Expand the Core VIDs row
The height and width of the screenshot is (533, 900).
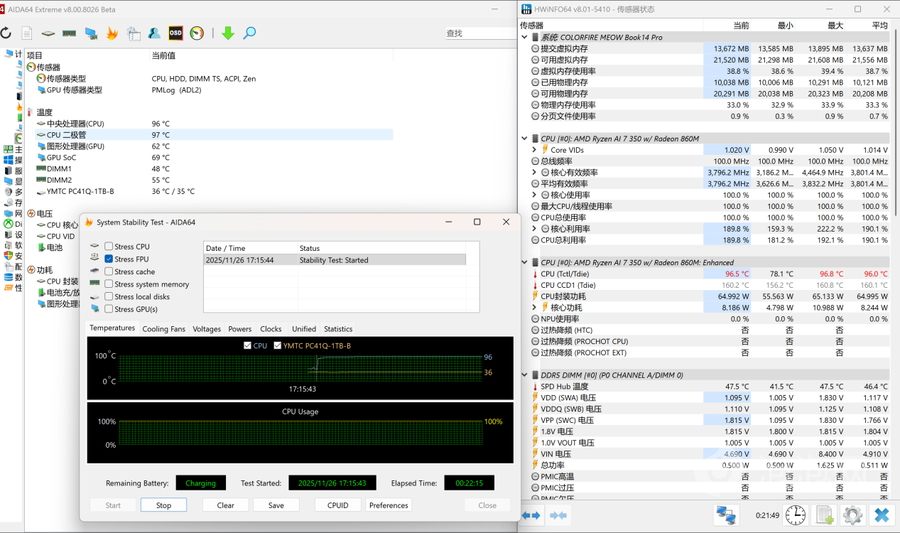[x=535, y=150]
